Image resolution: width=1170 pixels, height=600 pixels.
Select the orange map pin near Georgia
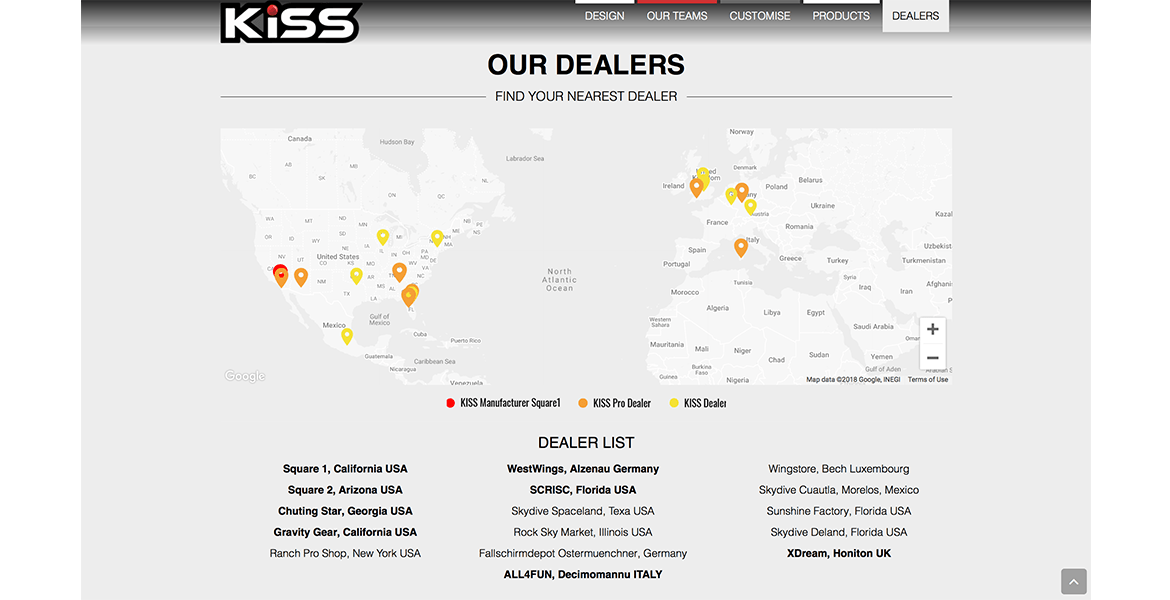point(399,272)
